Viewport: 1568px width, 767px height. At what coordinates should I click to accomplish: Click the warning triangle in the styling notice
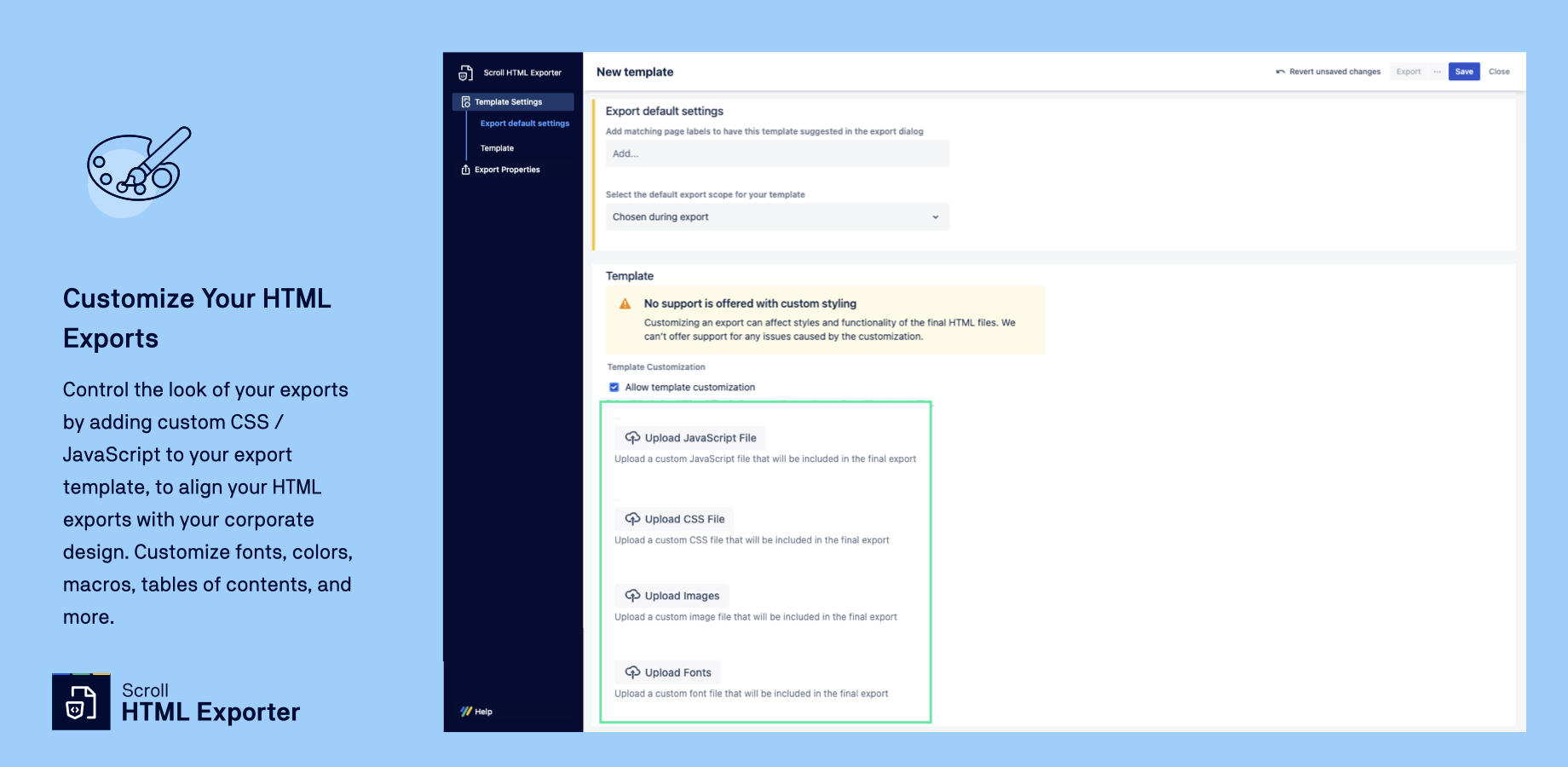624,303
